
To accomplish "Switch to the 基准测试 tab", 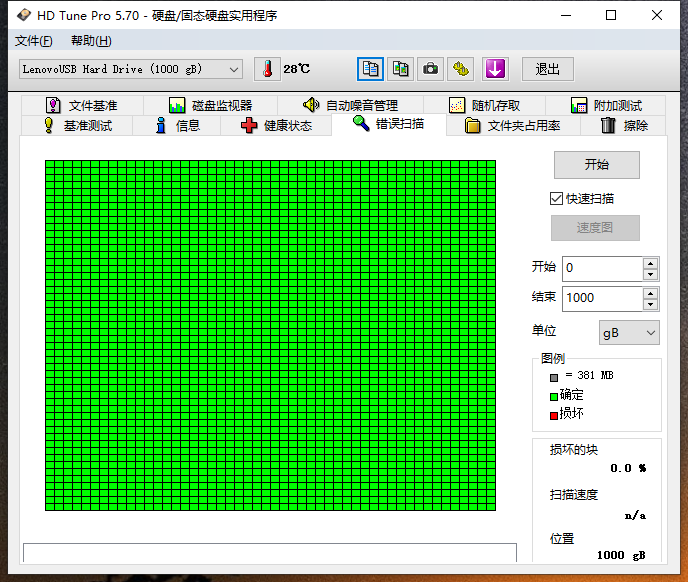I will tap(78, 126).
